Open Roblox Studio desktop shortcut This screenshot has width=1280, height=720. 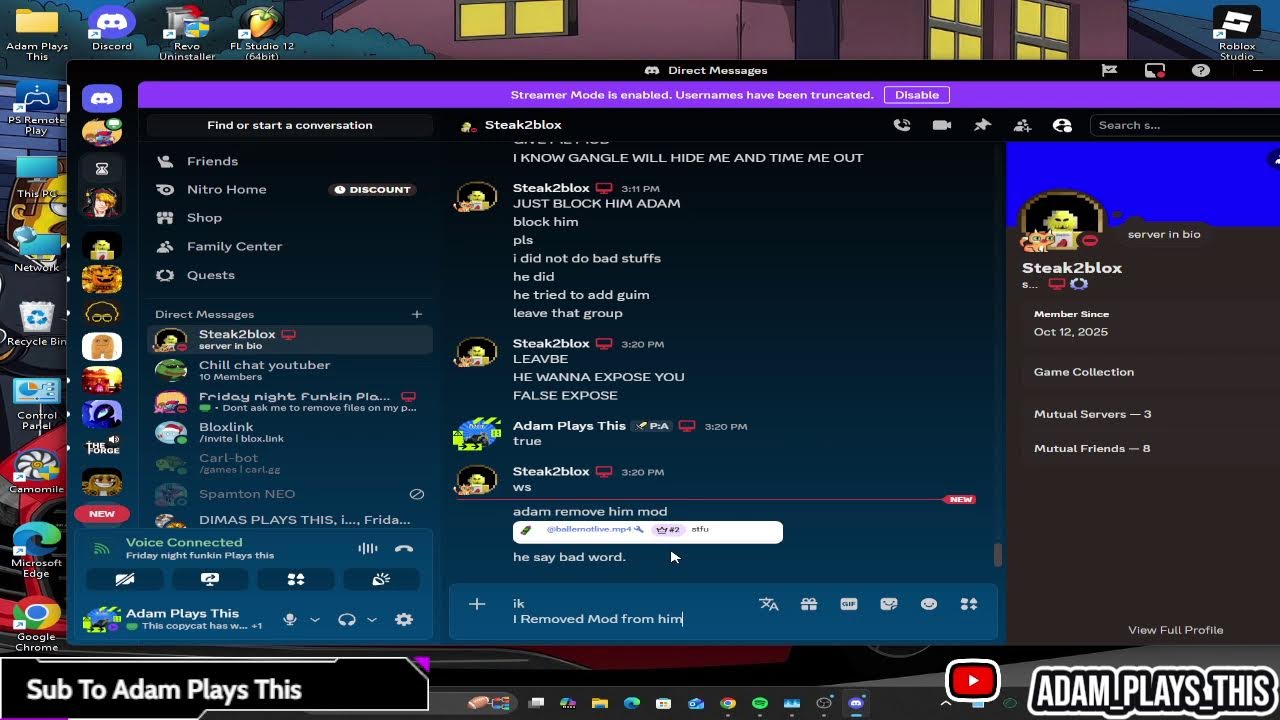pyautogui.click(x=1237, y=33)
